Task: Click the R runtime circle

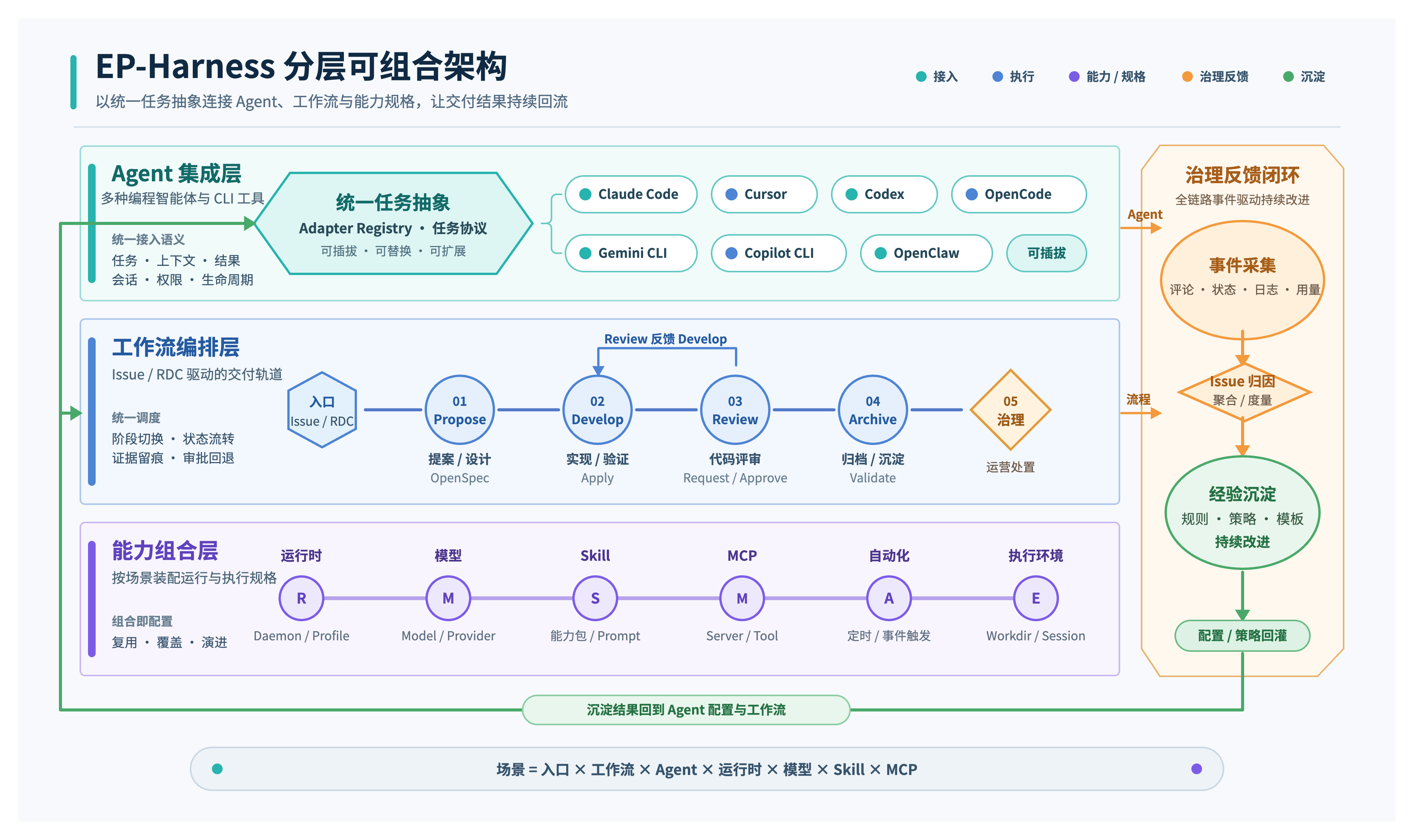Action: click(301, 598)
